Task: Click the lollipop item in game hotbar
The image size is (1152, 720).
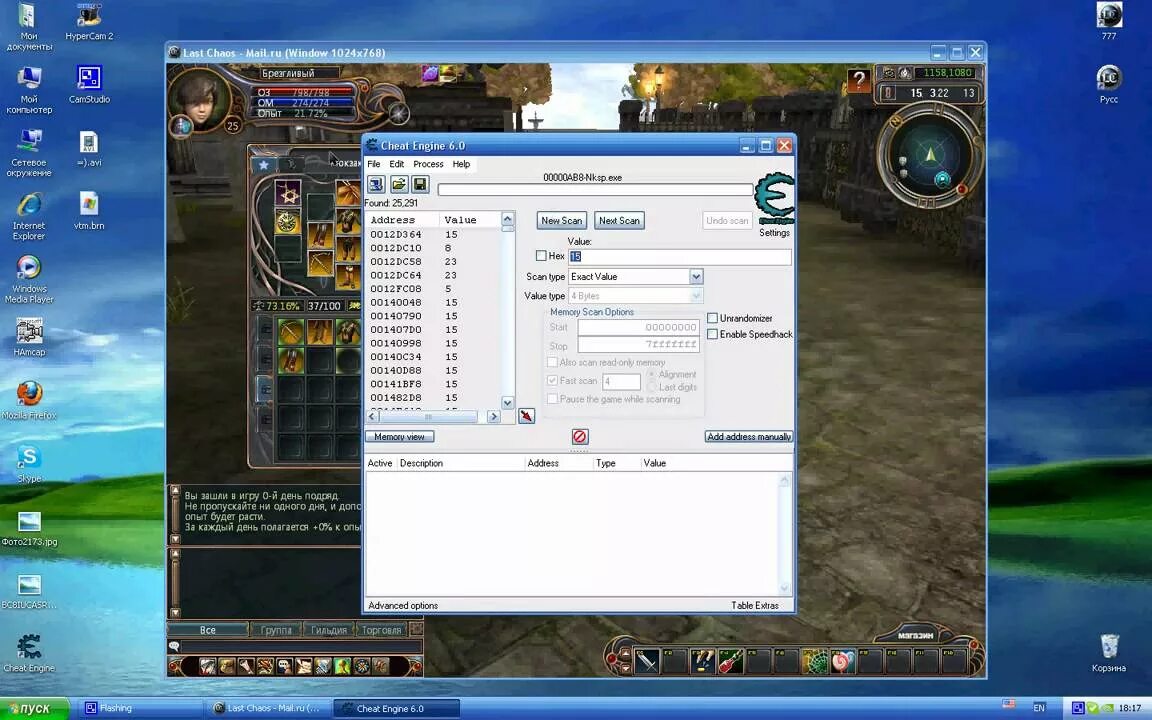Action: click(843, 660)
